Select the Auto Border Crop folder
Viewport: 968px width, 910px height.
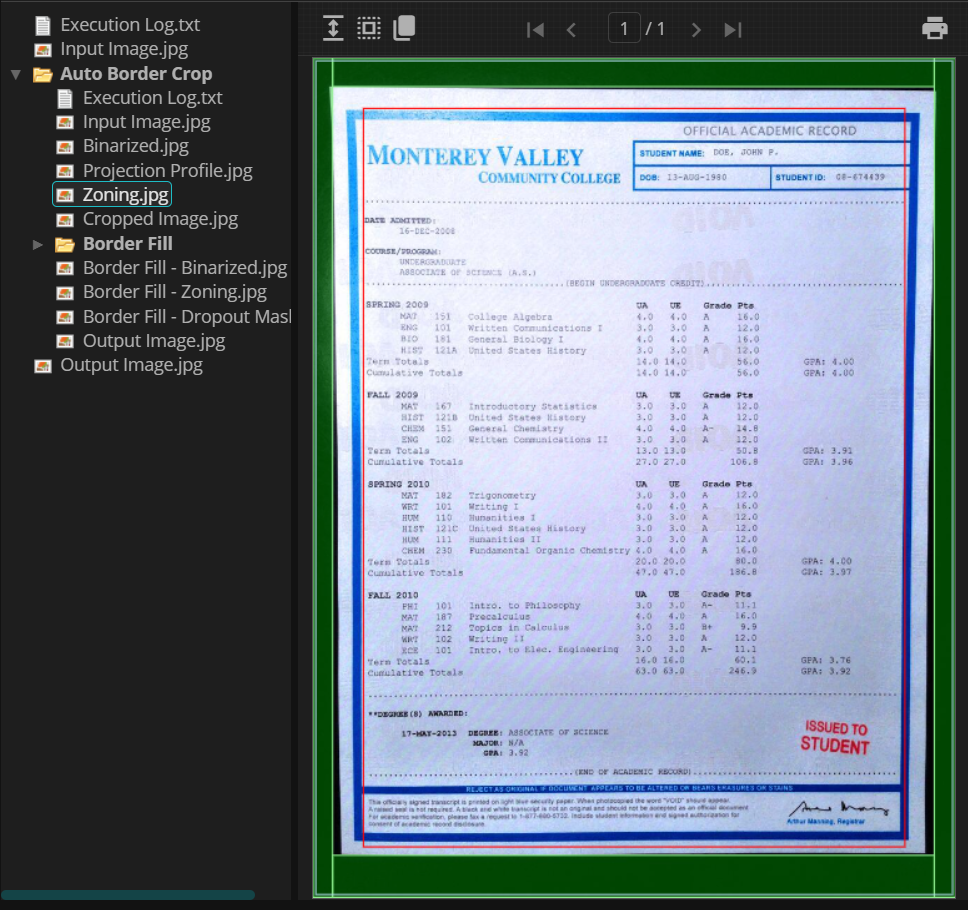(x=136, y=73)
